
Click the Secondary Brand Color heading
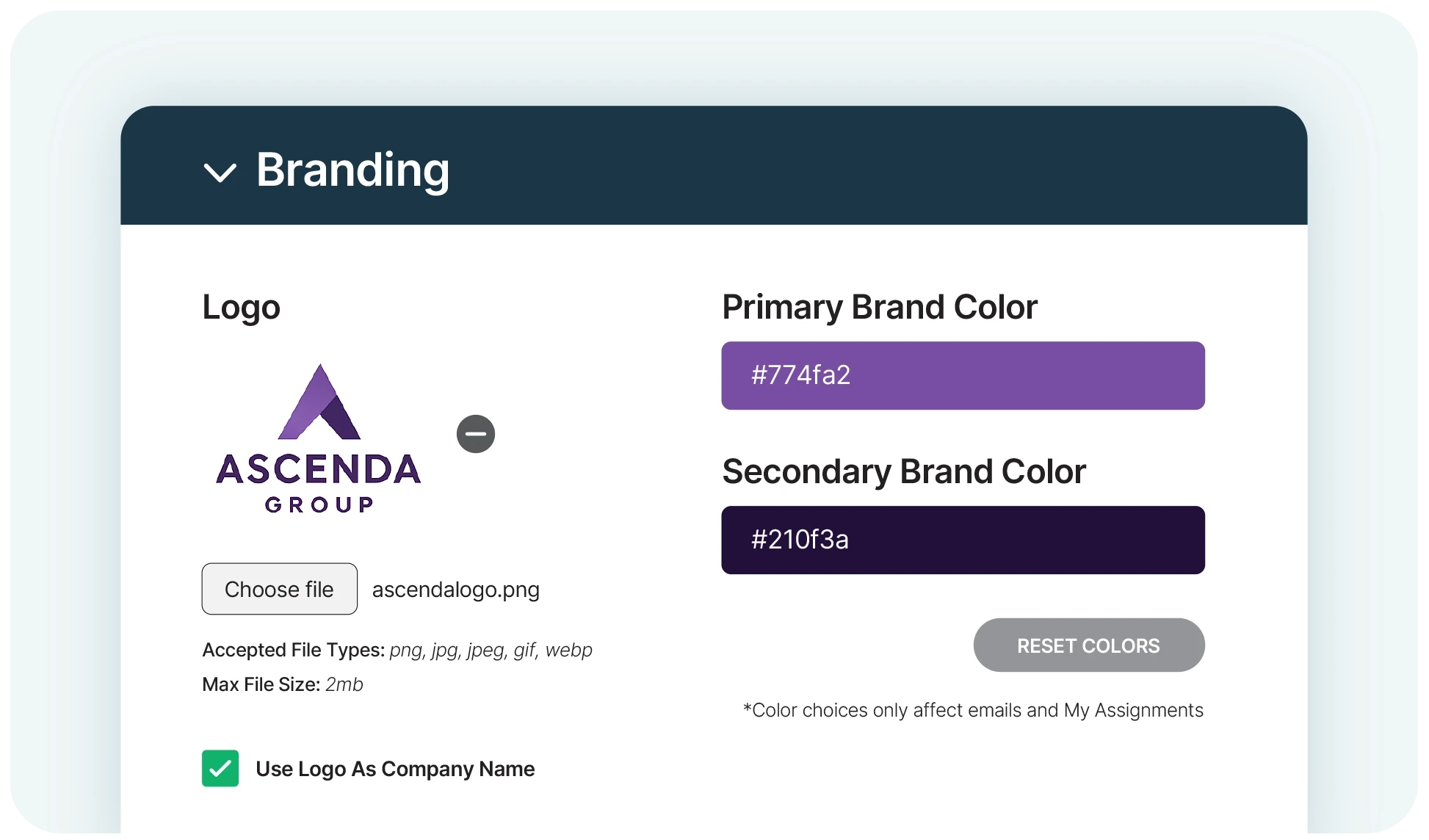(904, 472)
